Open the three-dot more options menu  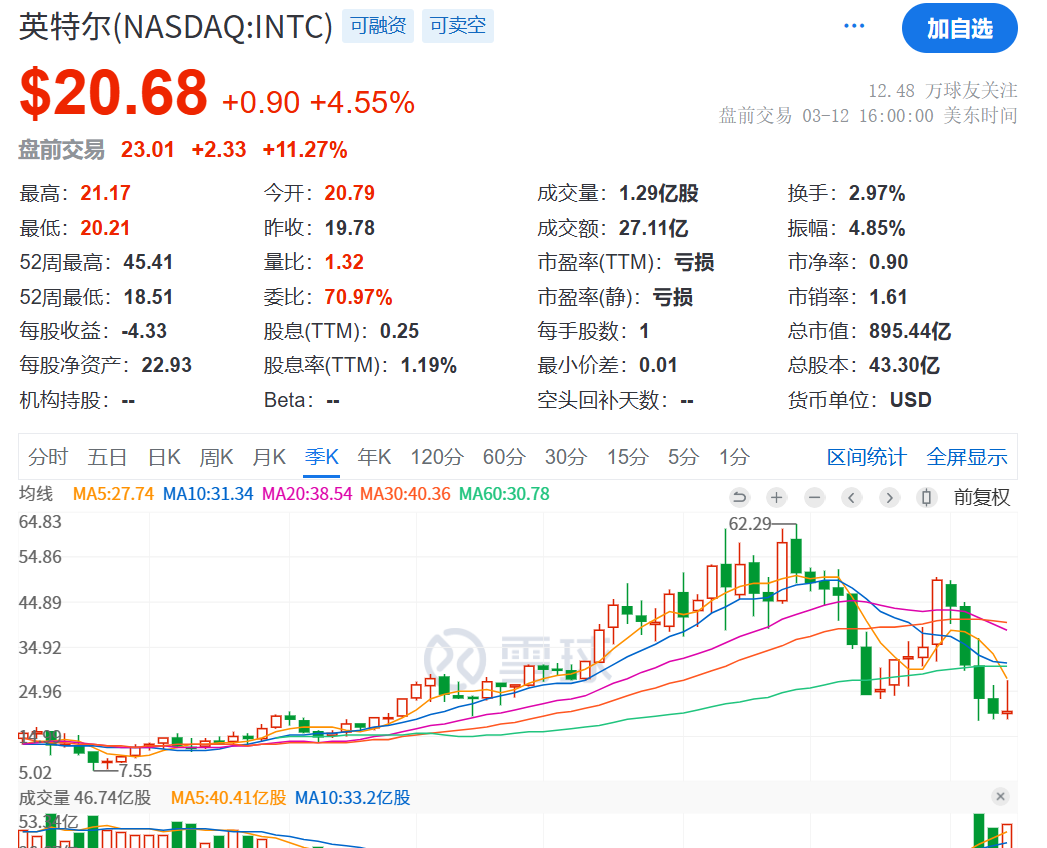(x=854, y=27)
